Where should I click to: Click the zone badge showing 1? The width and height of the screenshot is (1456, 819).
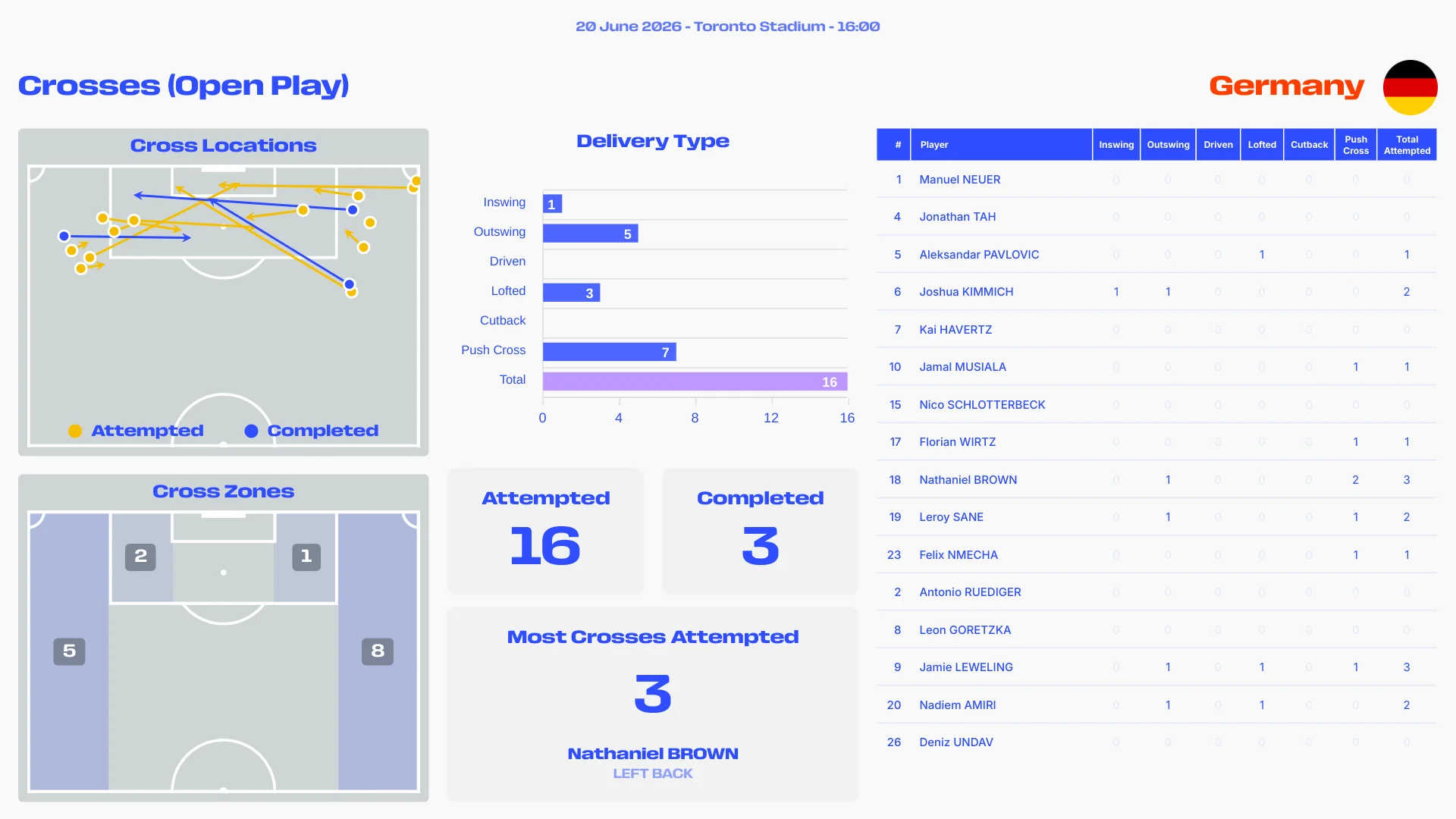[x=306, y=557]
